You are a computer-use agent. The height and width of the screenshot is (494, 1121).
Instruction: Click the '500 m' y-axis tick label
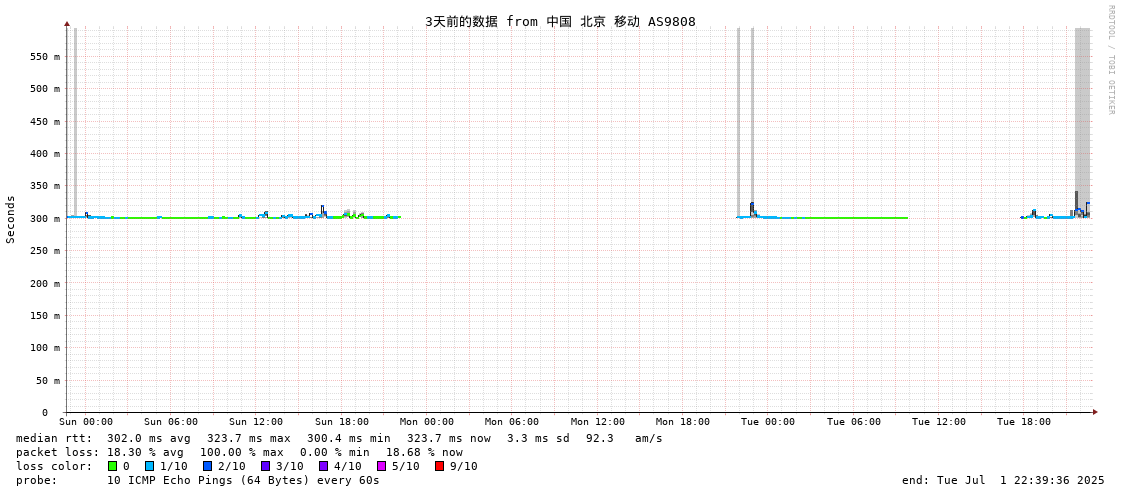pos(46,89)
